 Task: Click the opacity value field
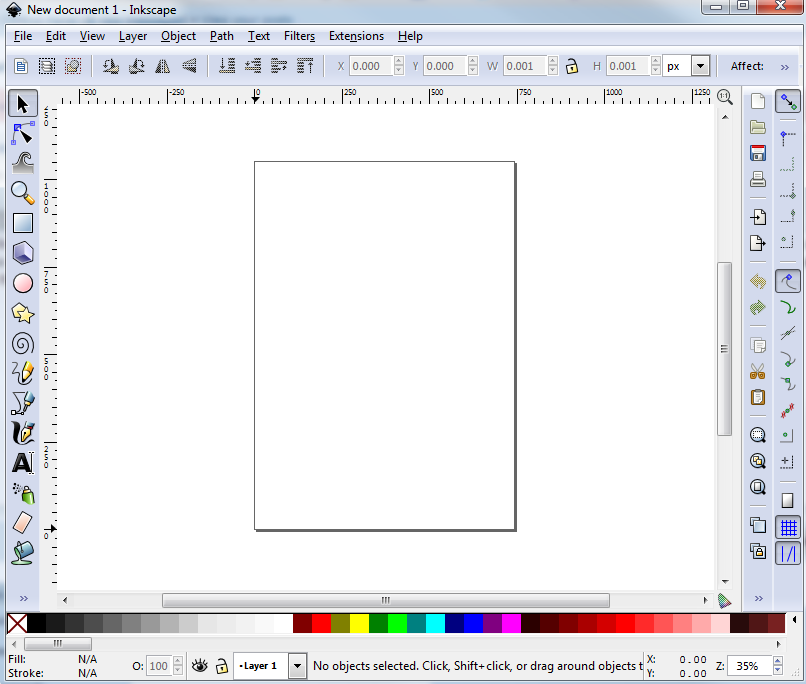[160, 665]
